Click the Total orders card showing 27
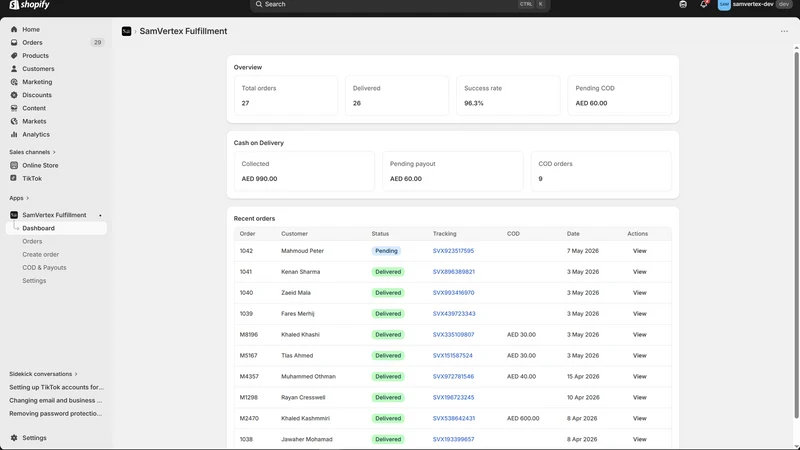The image size is (800, 450). 286,95
